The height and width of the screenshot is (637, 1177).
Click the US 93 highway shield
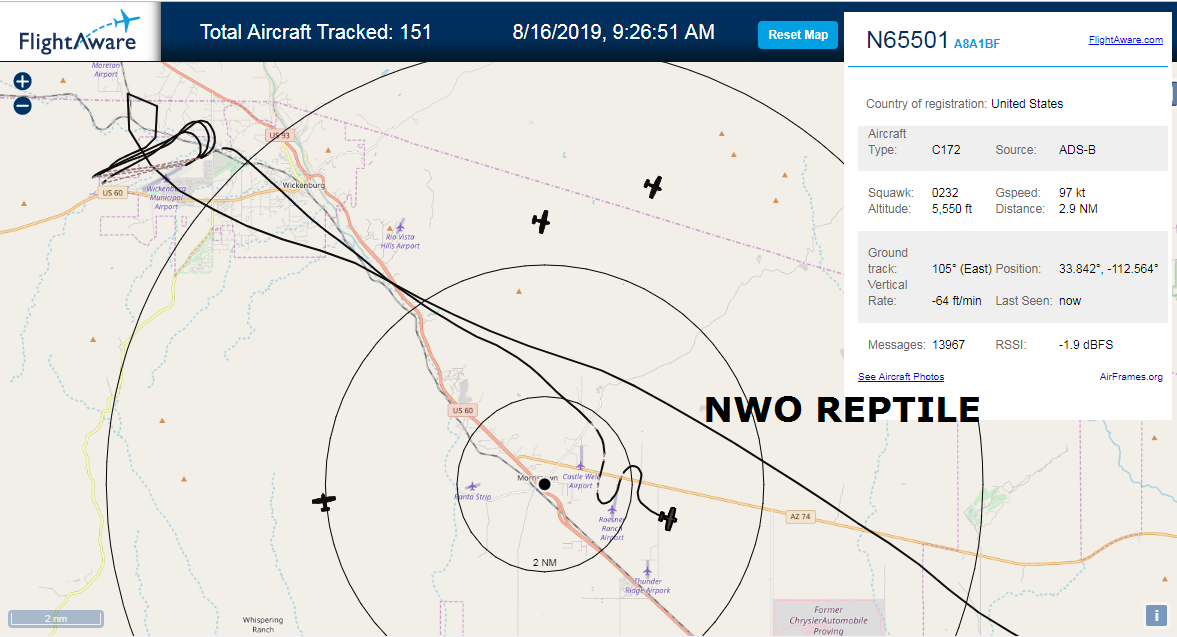tap(279, 136)
